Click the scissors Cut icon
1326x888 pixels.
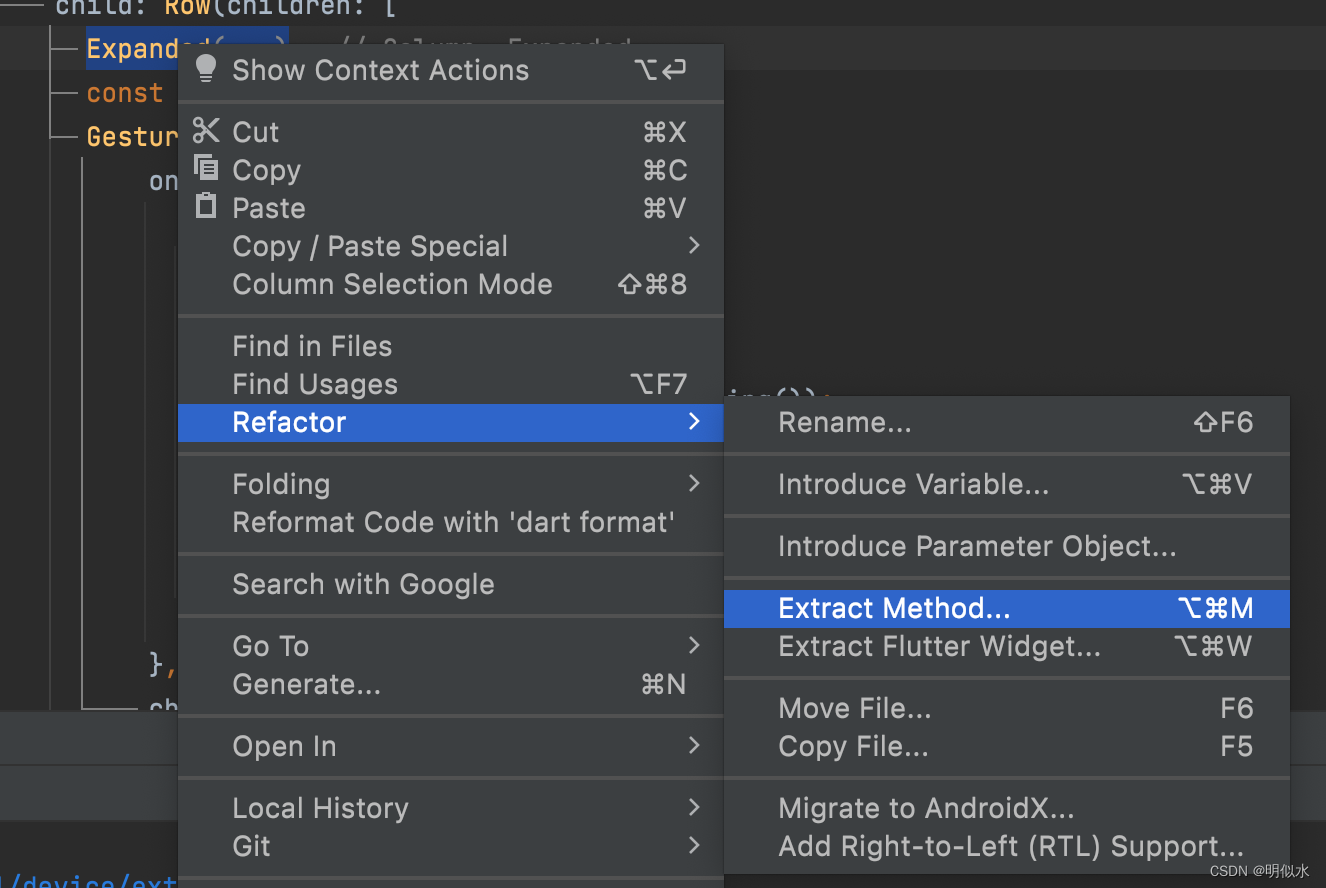(206, 131)
